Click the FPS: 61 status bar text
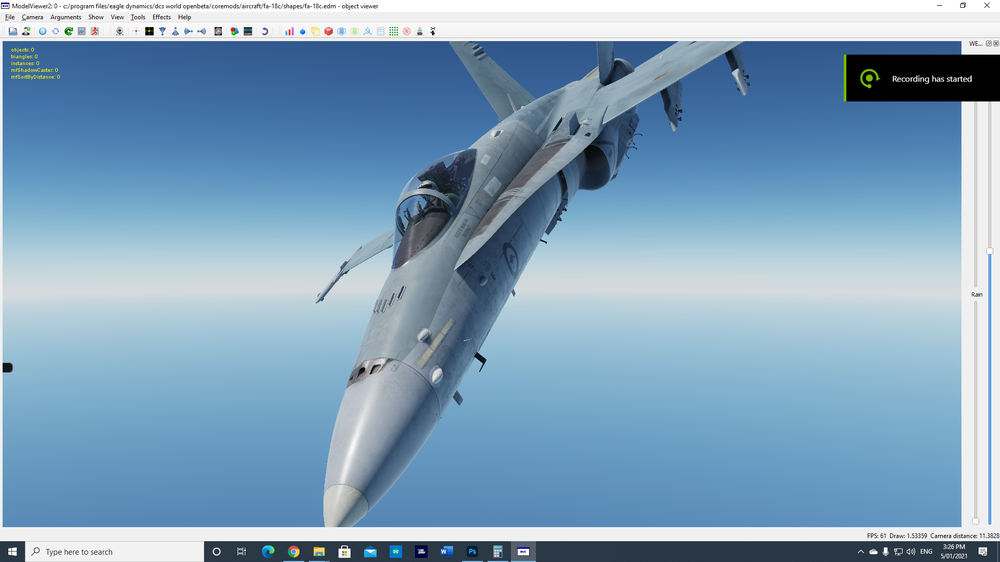 876,536
